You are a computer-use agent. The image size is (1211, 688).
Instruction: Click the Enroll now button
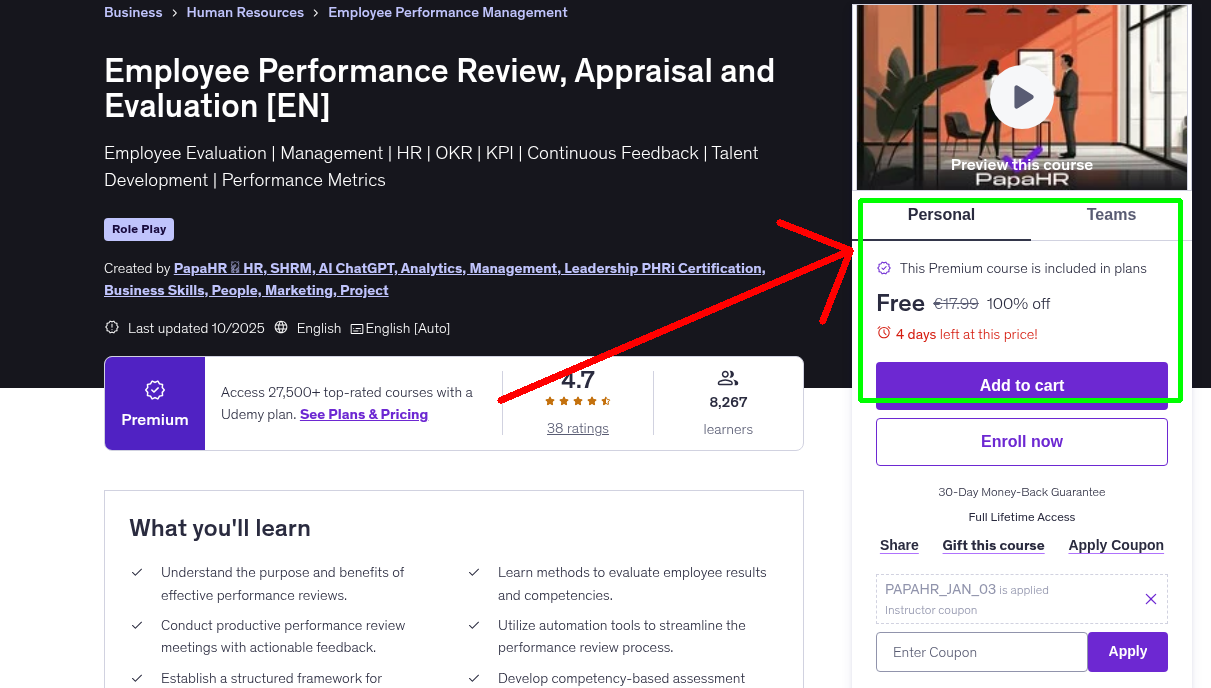coord(1021,441)
